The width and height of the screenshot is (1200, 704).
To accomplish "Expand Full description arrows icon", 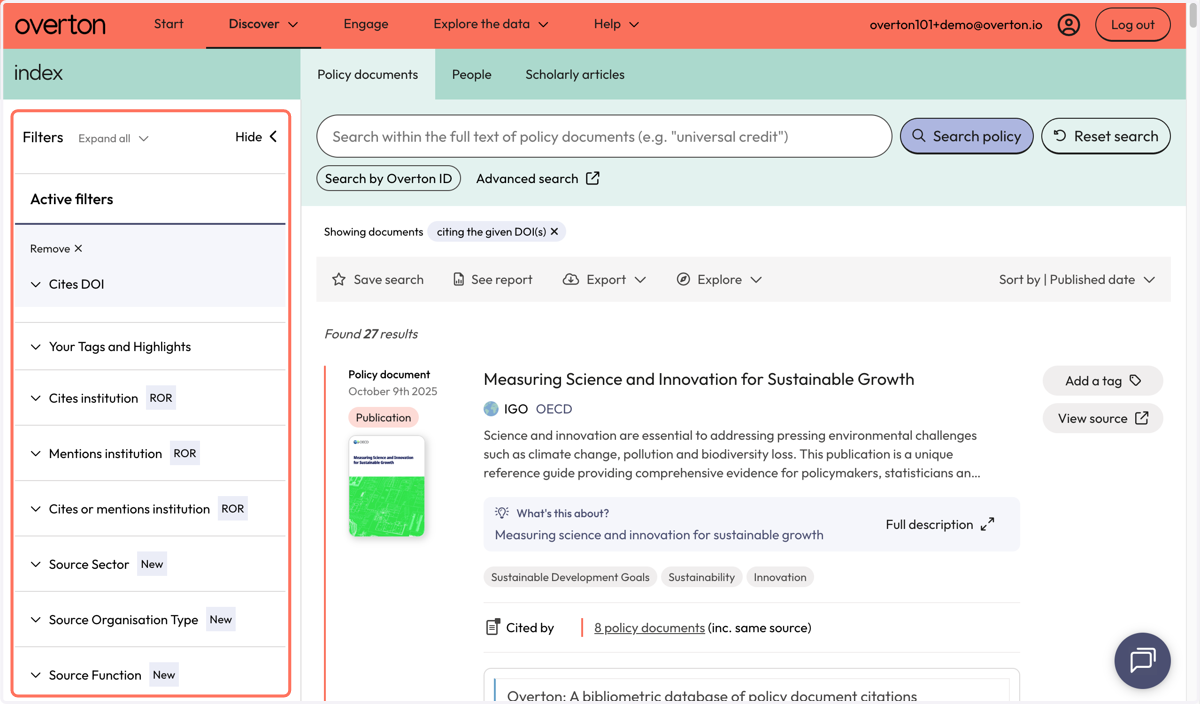I will (987, 524).
